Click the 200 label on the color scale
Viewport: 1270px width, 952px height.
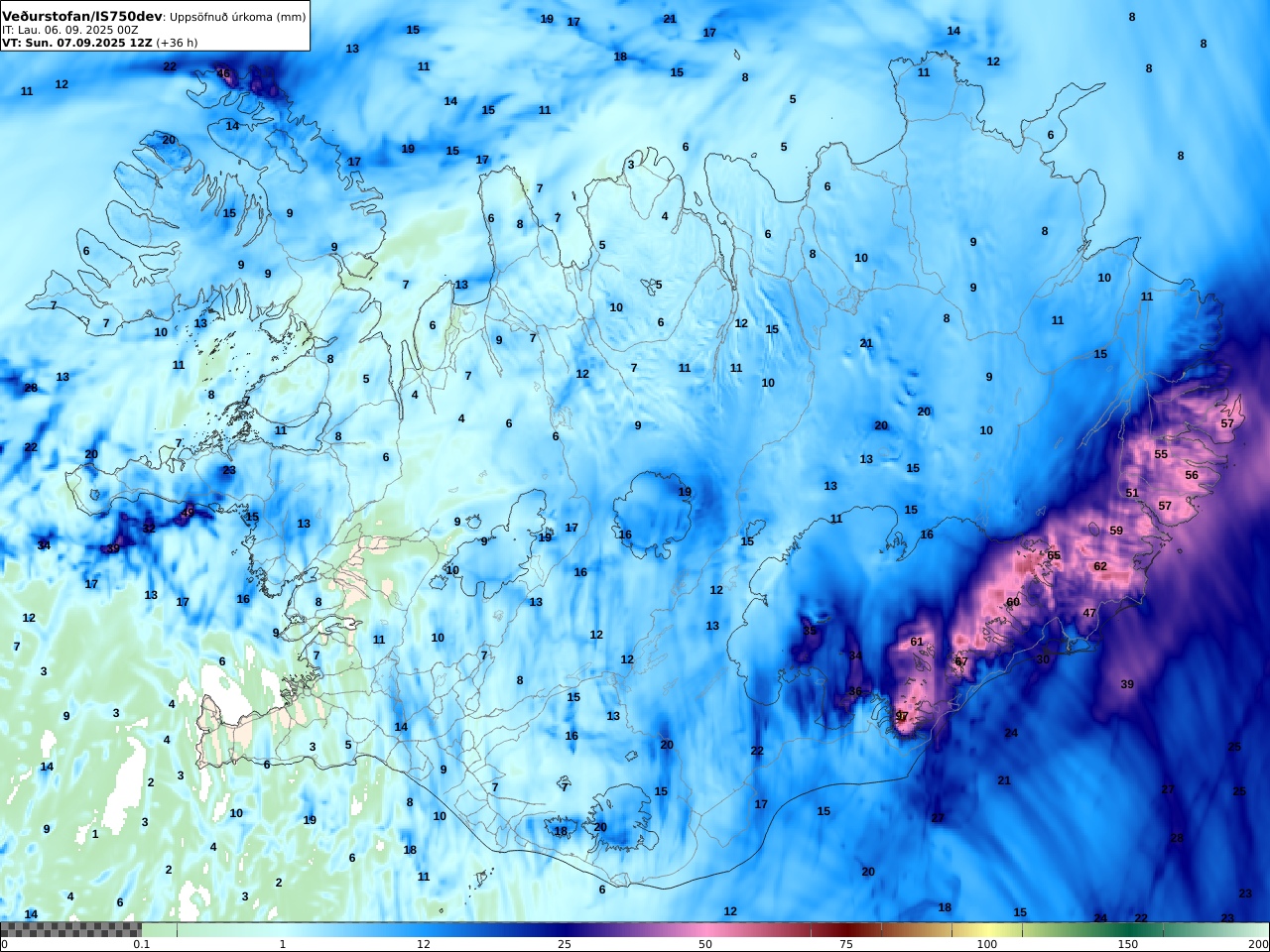pos(1258,944)
